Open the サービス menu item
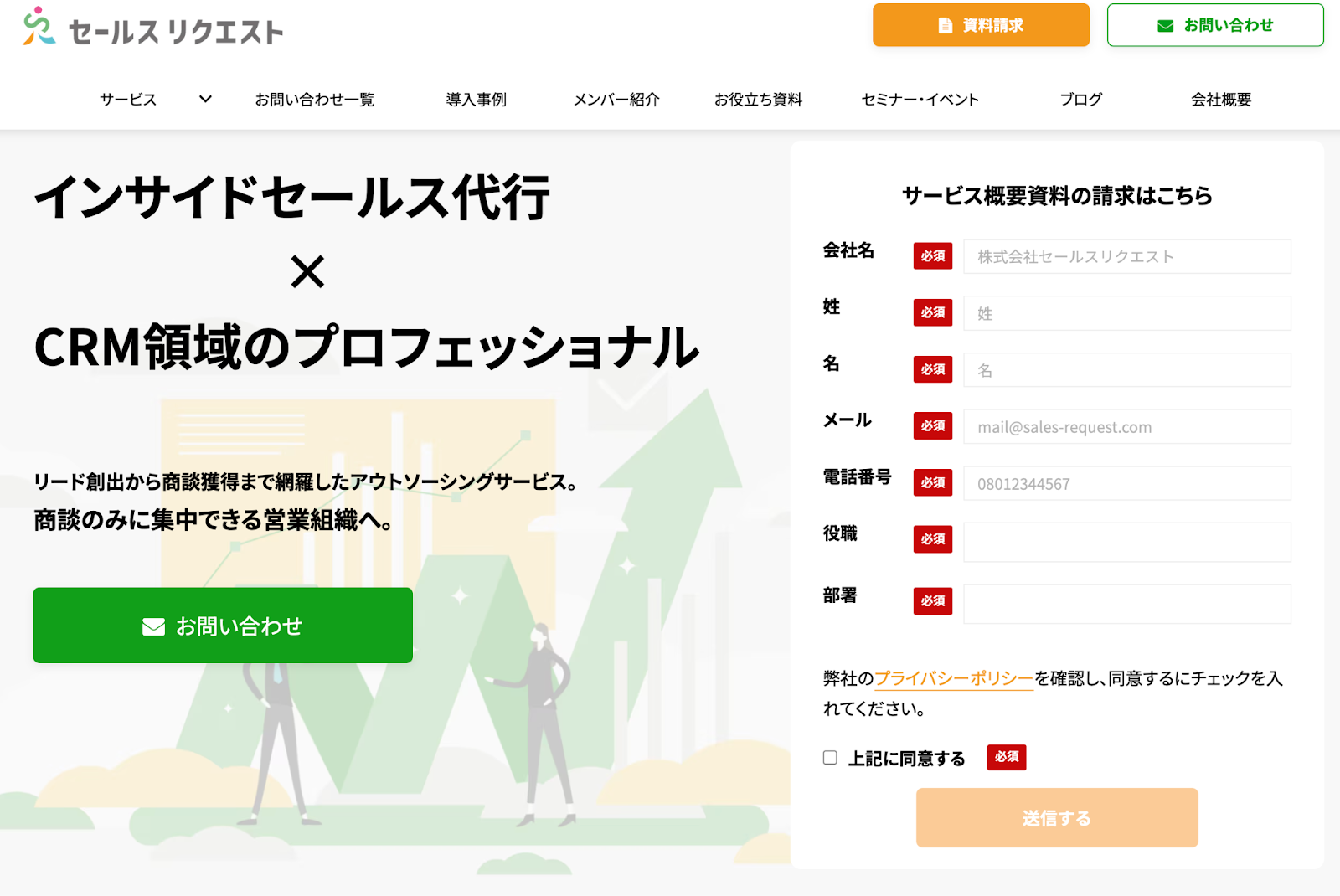This screenshot has width=1340, height=896. pyautogui.click(x=128, y=100)
